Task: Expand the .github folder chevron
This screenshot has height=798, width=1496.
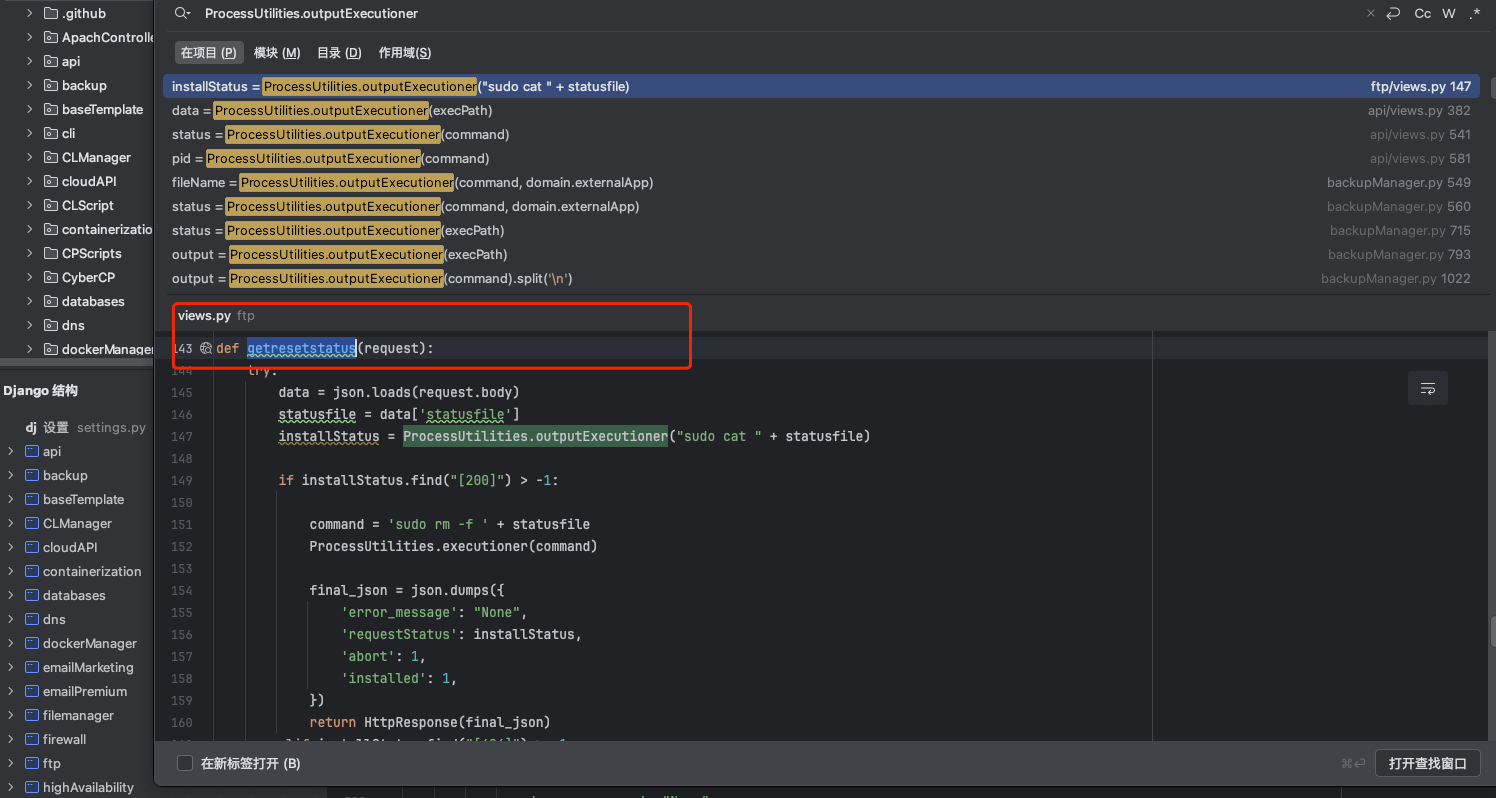Action: (28, 13)
